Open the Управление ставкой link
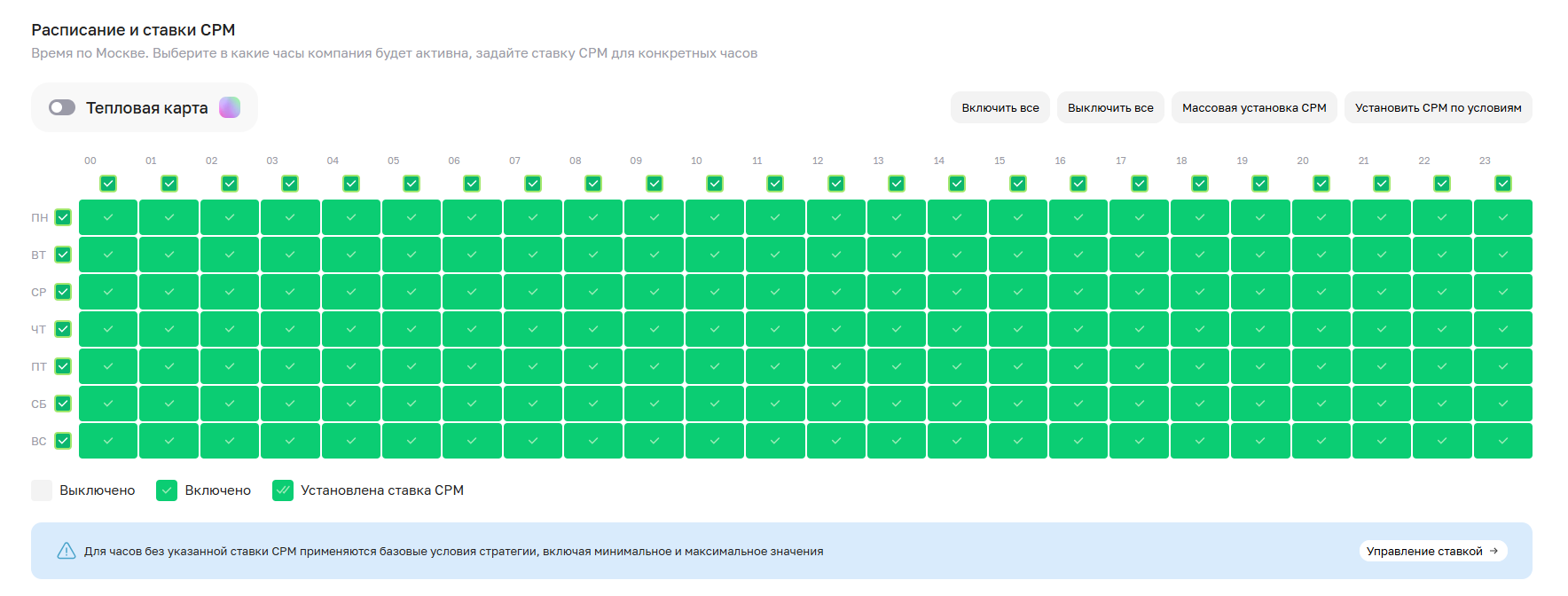The height and width of the screenshot is (596, 1568). point(1424,551)
